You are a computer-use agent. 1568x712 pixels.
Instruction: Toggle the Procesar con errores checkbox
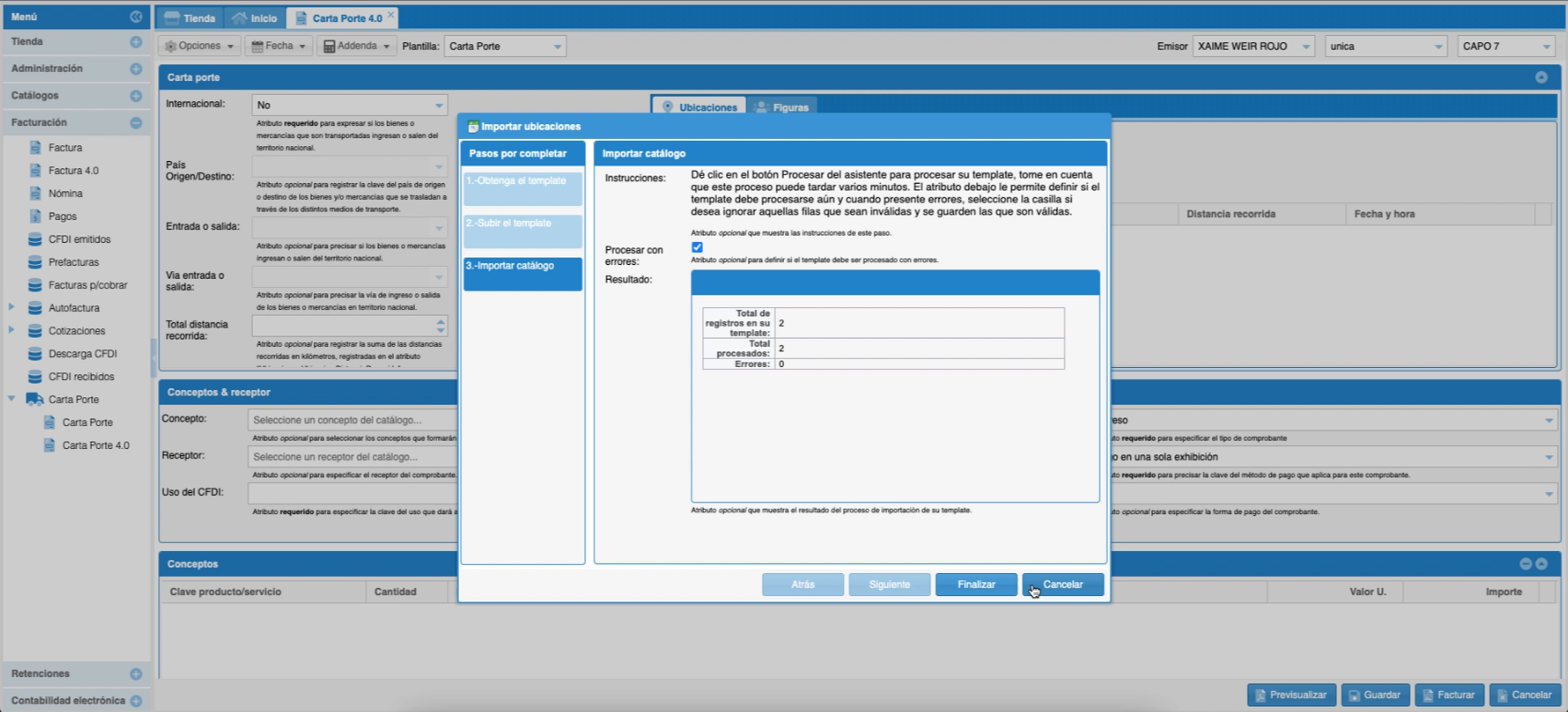(x=697, y=247)
